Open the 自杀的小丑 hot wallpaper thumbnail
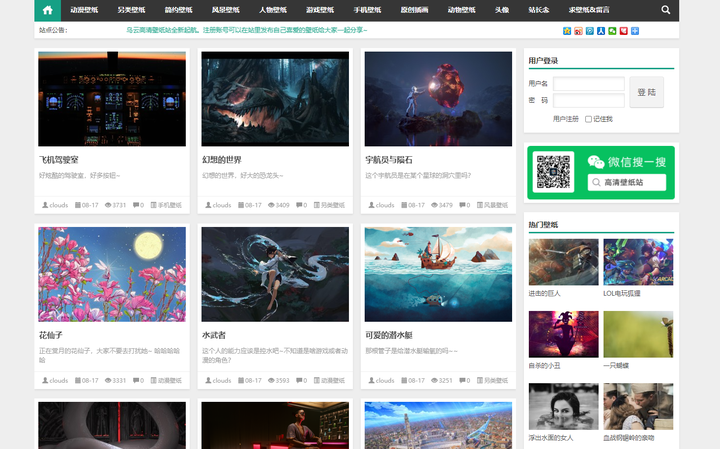Image resolution: width=720 pixels, height=449 pixels. [563, 334]
